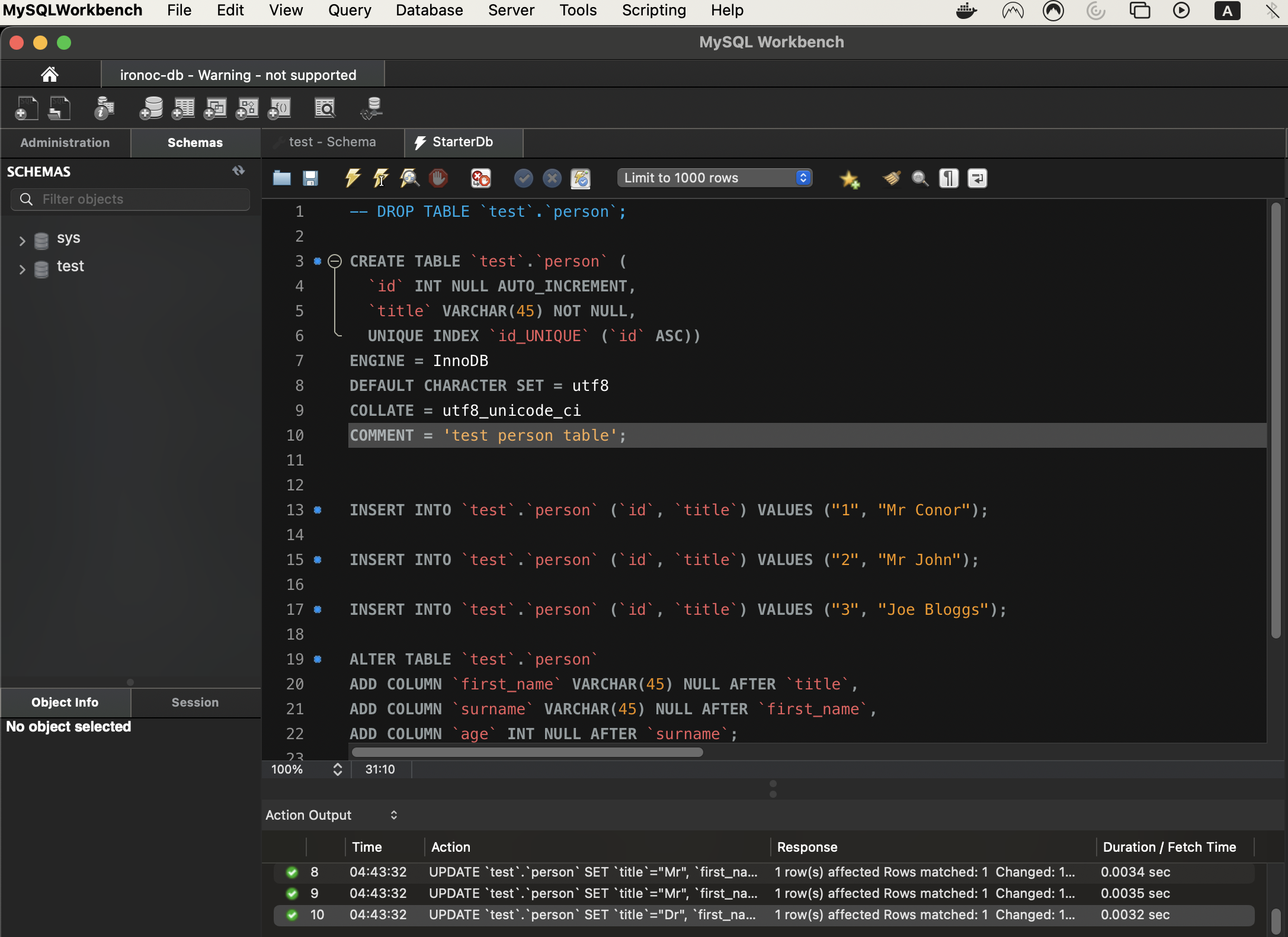Open the Database menu

429,11
